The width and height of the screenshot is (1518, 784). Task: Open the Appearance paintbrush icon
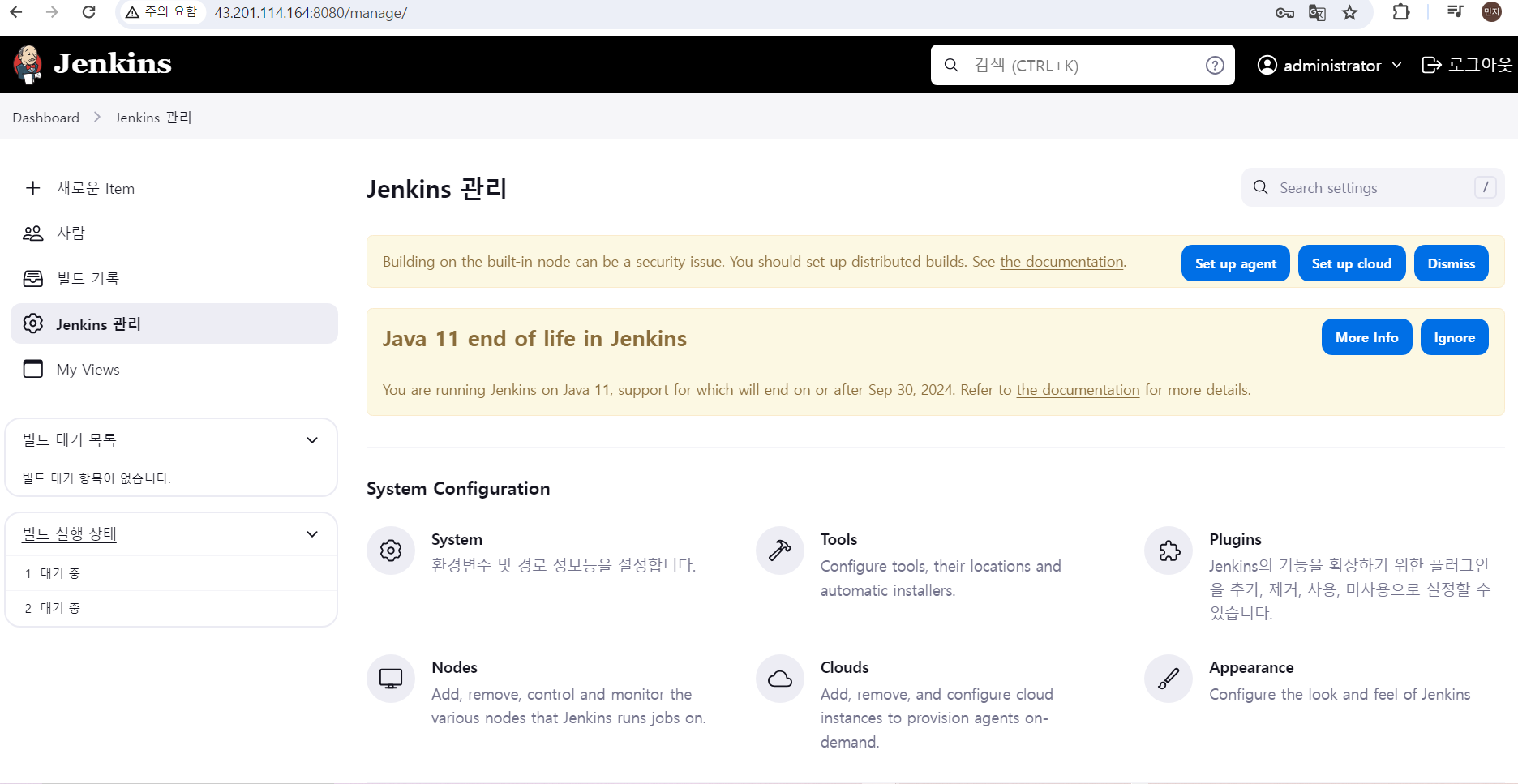tap(1169, 679)
